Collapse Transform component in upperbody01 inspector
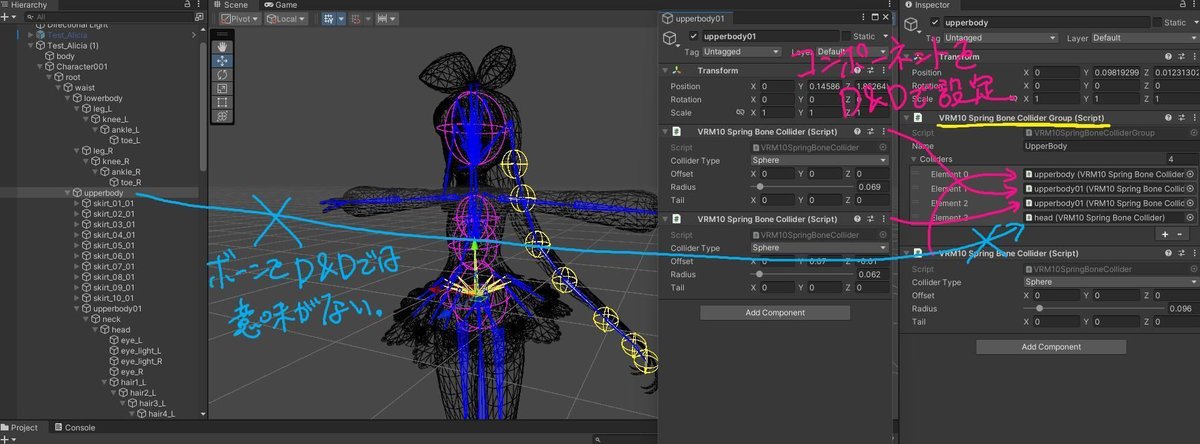This screenshot has height=444, width=1200. (x=665, y=71)
